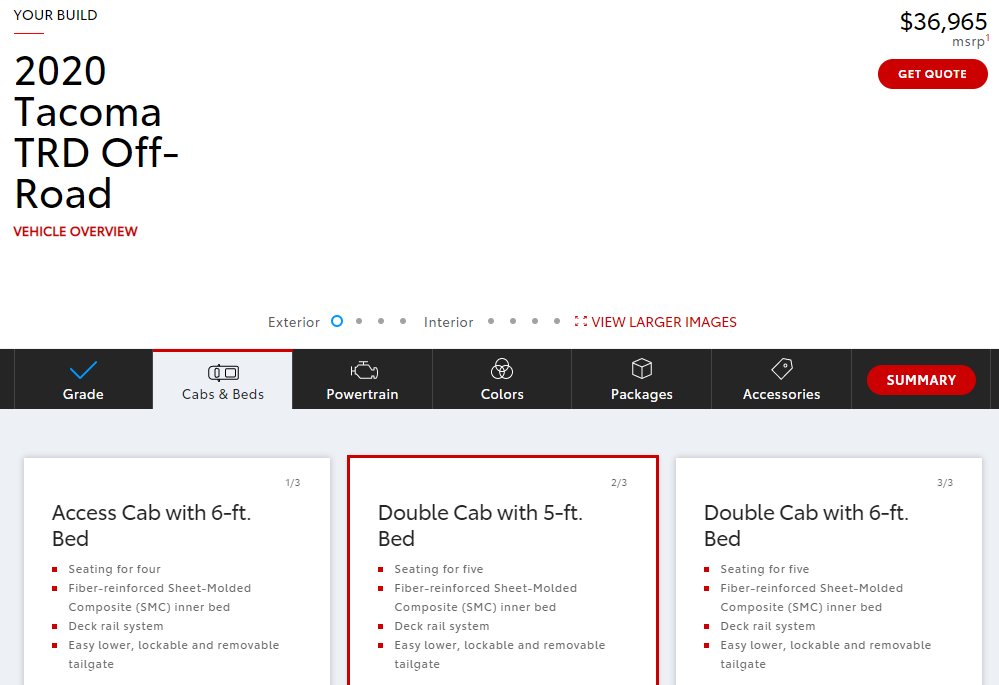Select the second Exterior image dot
Screen dimensions: 999x685
pos(359,321)
